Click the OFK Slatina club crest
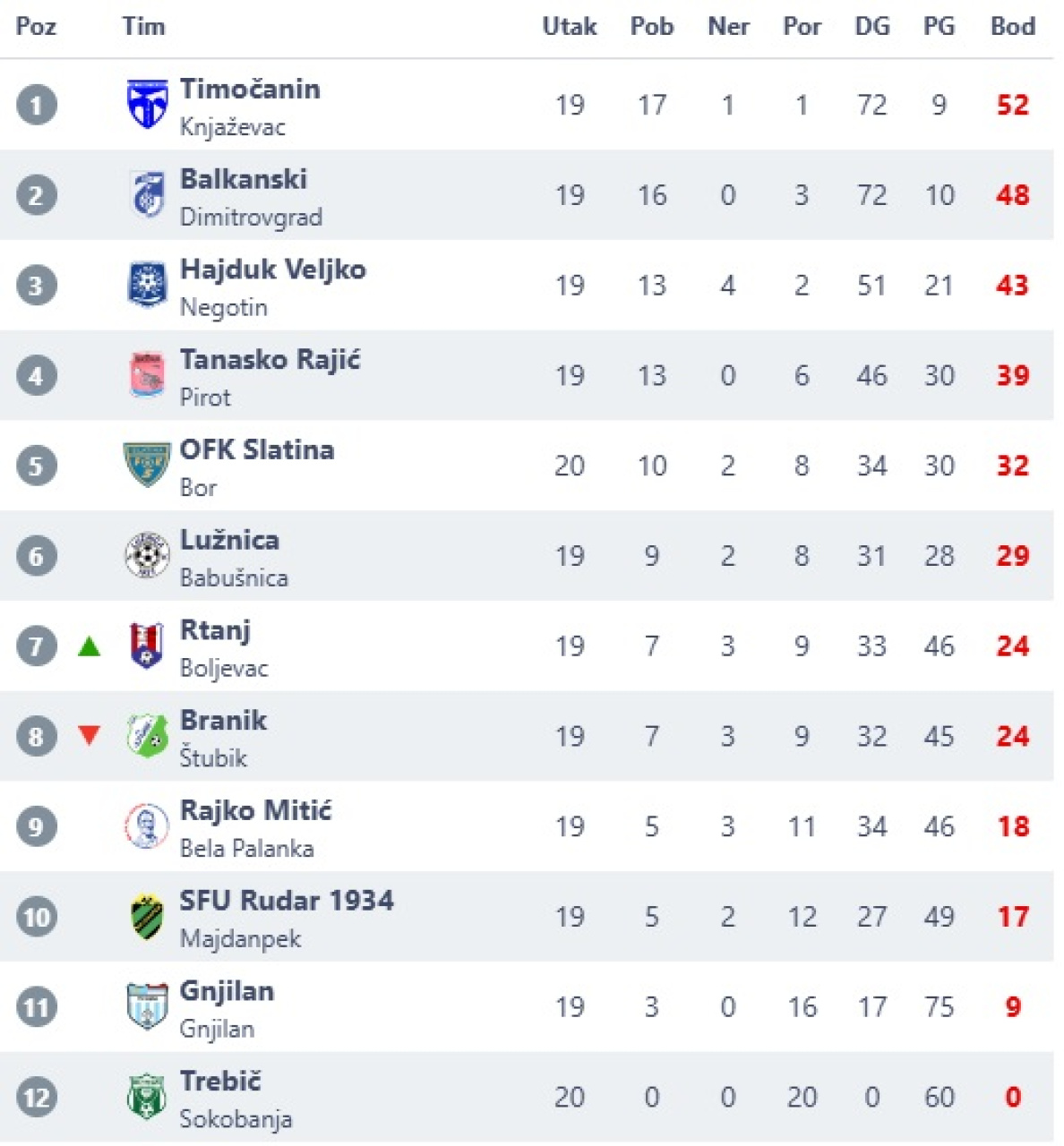Image resolution: width=1064 pixels, height=1146 pixels. pyautogui.click(x=147, y=465)
